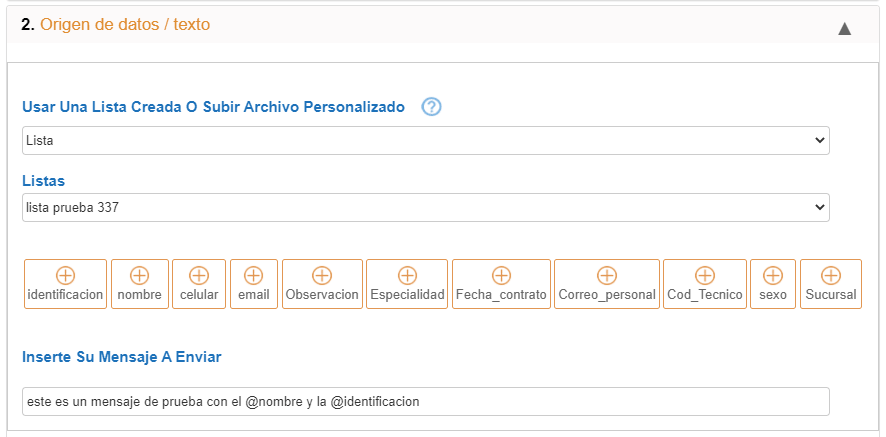886x437 pixels.
Task: Insert the identificacion field tag
Action: [65, 284]
